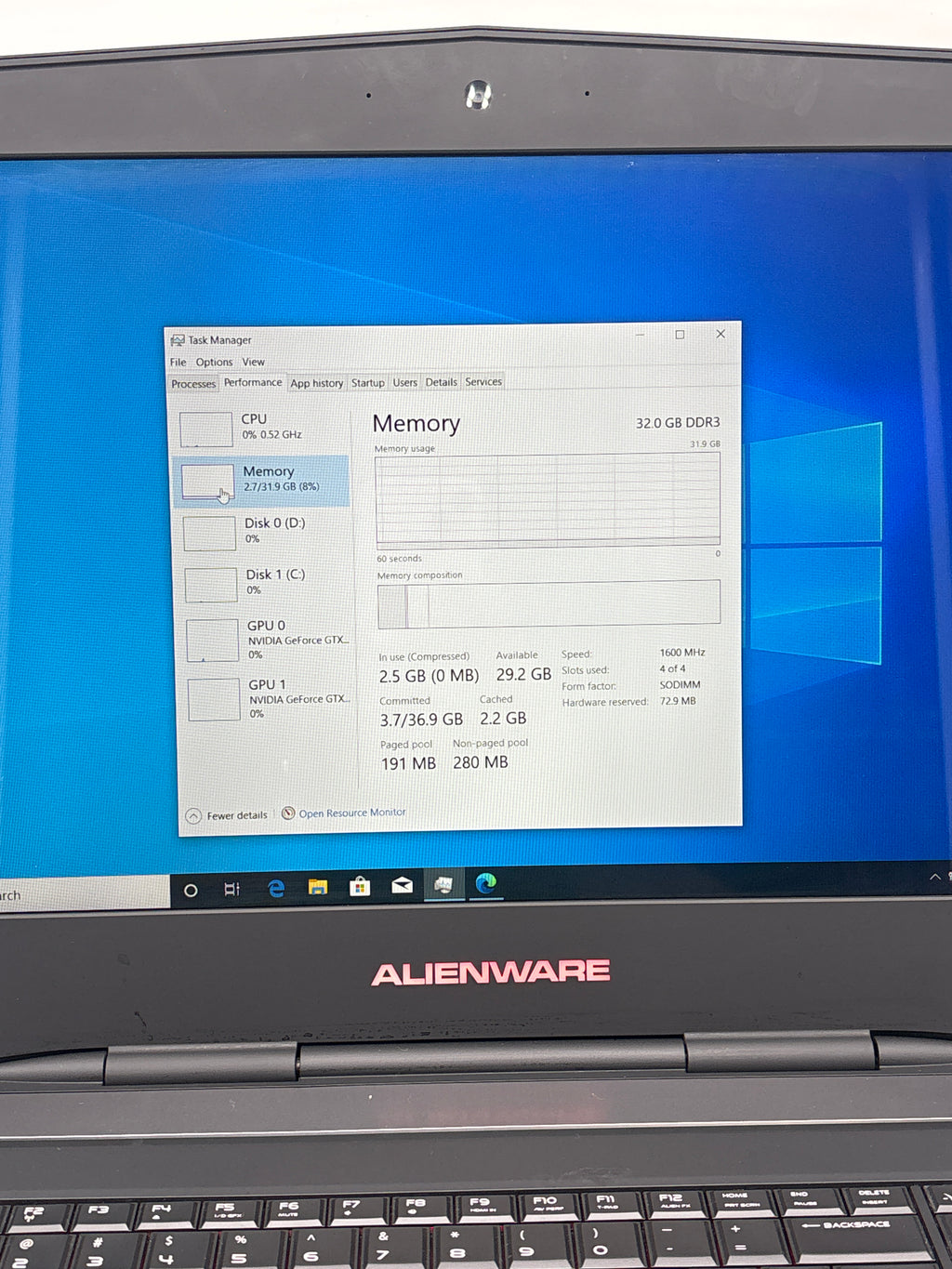Select Disk 0 (D:) entry
The image size is (952, 1269).
pos(265,532)
